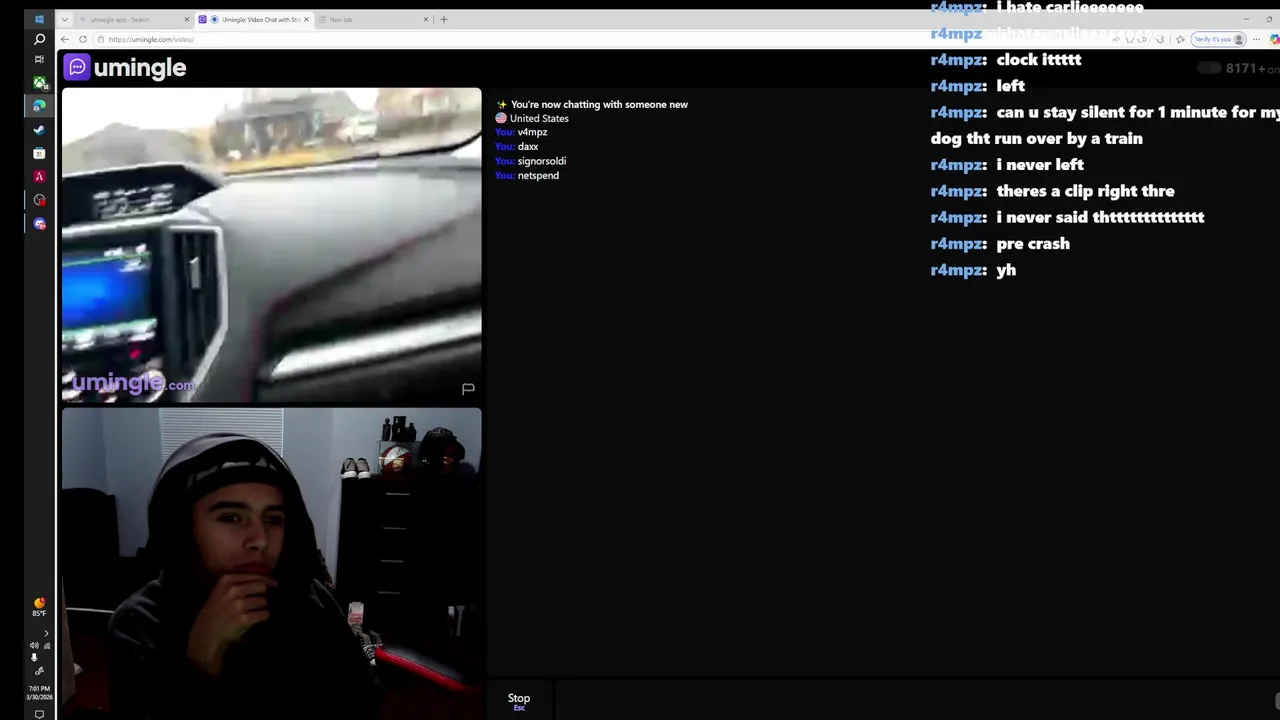Close the Umingle Video Chat tab
Screen dimensions: 1280x720
point(306,19)
